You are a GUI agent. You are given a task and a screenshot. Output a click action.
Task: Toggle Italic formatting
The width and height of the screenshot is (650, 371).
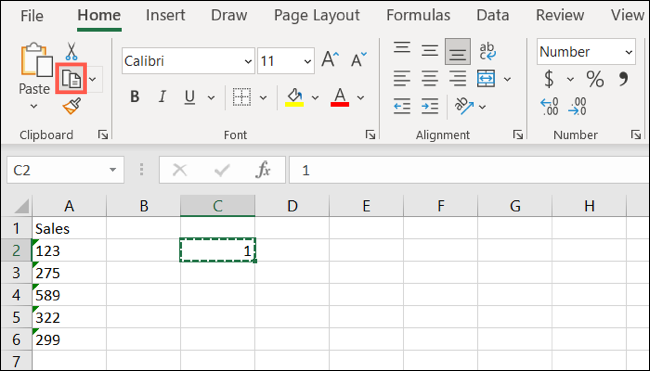(x=162, y=97)
